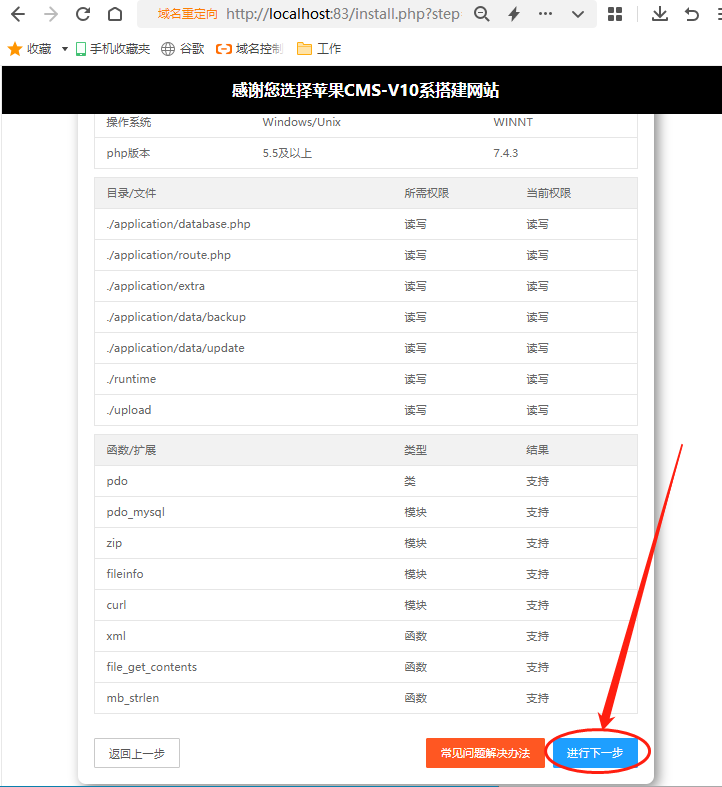Click the undo restore-page arrow icon
The height and width of the screenshot is (787, 722).
692,14
